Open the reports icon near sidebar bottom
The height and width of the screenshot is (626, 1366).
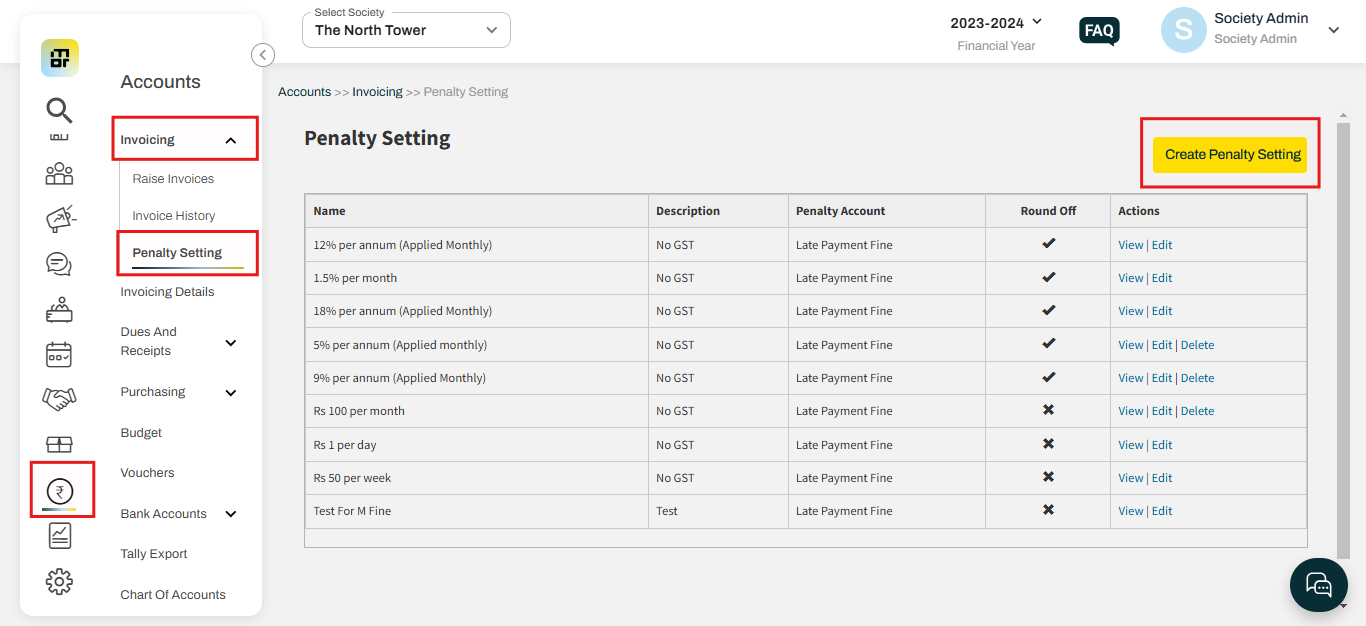tap(59, 535)
